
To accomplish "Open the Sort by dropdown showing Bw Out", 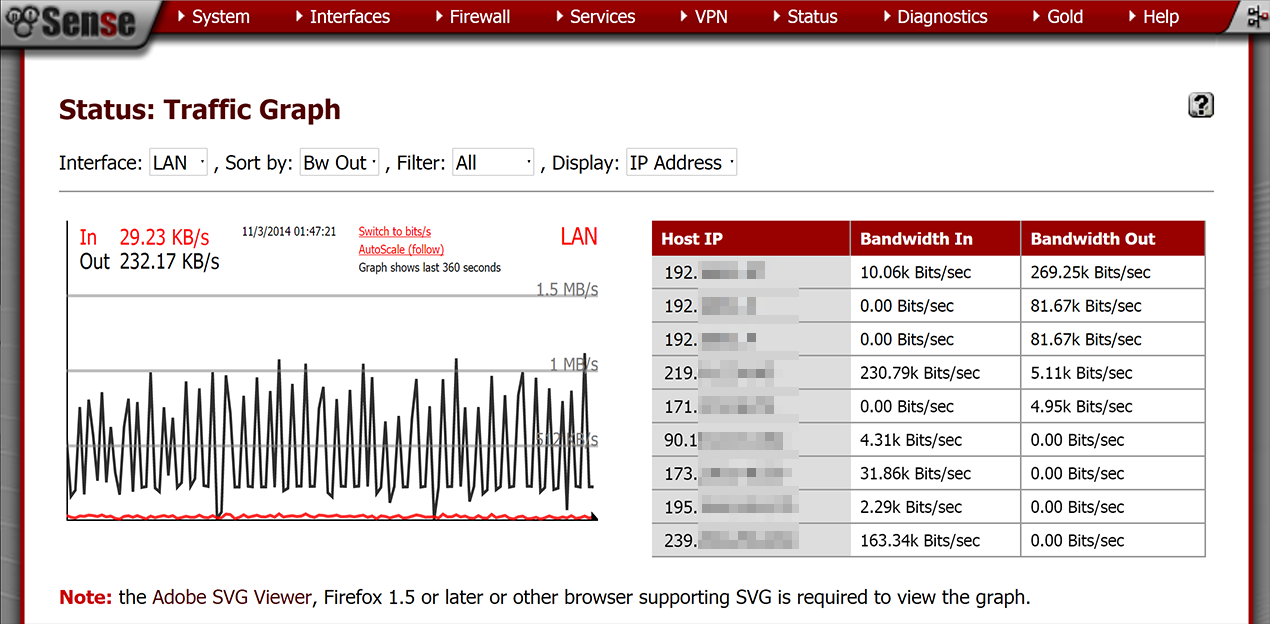I will point(339,163).
